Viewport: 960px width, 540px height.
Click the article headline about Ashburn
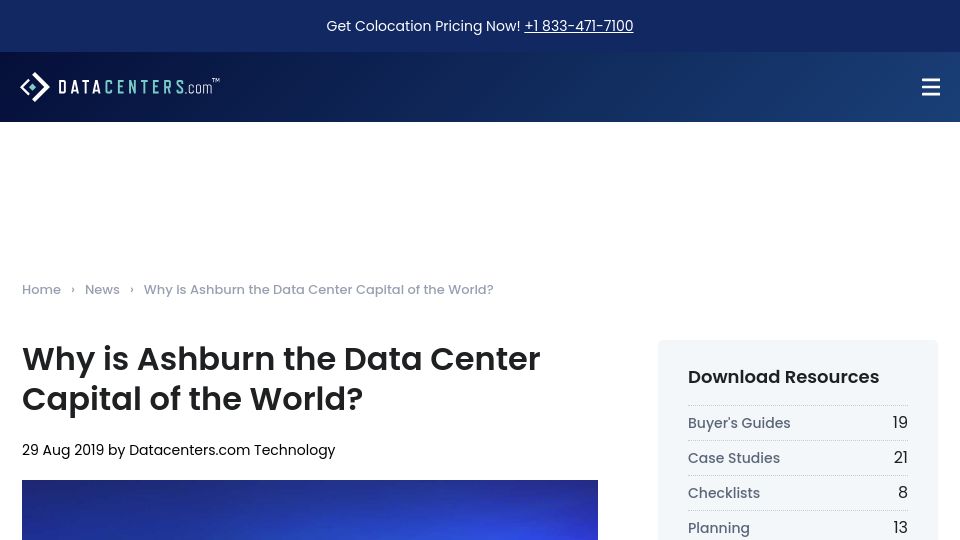[281, 379]
